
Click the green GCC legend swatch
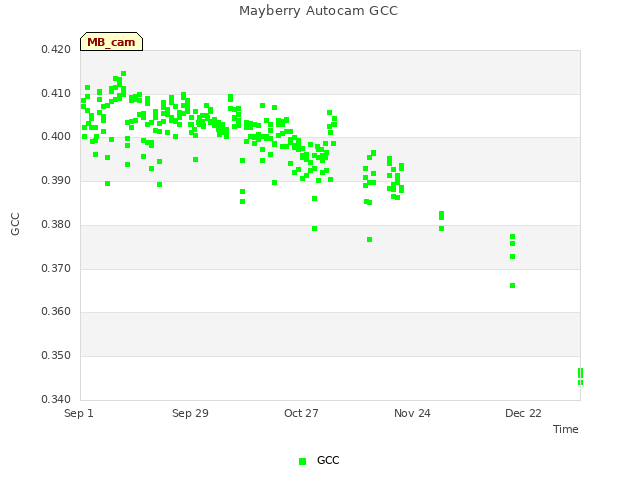(x=302, y=461)
